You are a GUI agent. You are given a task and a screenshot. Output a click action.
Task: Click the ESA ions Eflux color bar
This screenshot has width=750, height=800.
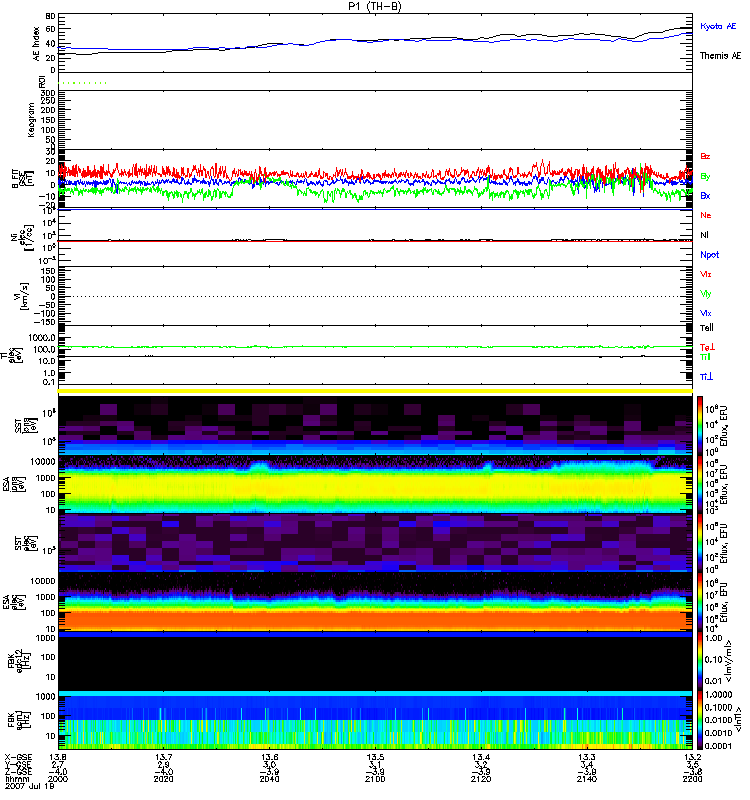pyautogui.click(x=700, y=484)
